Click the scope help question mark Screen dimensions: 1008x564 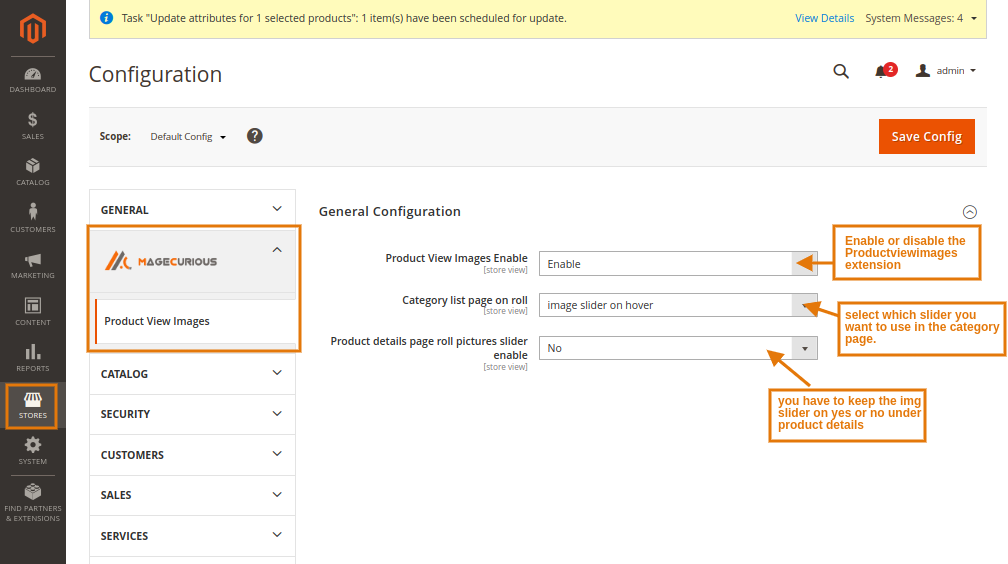tap(255, 136)
